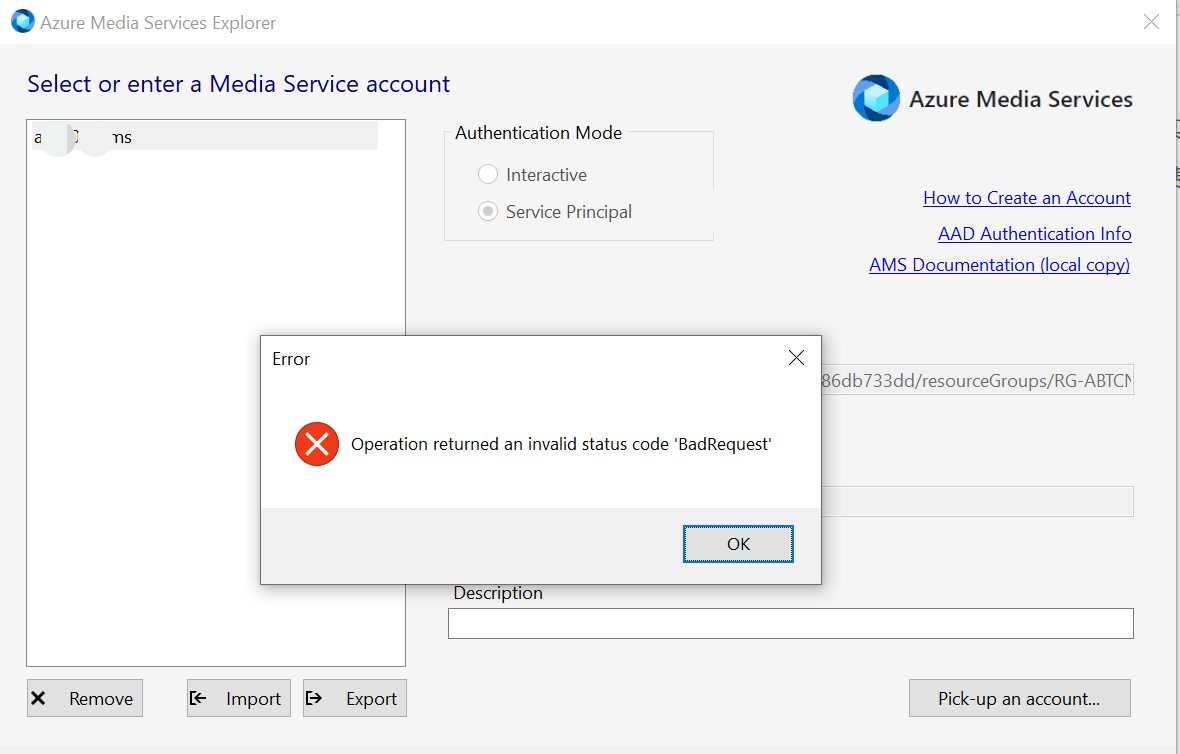Image resolution: width=1180 pixels, height=754 pixels.
Task: Close the Azure Media Services Explorer window
Action: (x=1151, y=22)
